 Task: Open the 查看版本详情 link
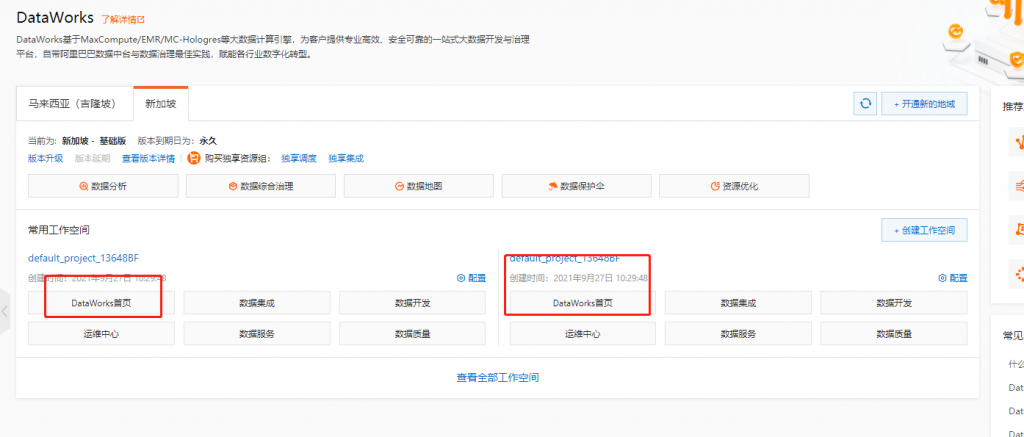148,158
